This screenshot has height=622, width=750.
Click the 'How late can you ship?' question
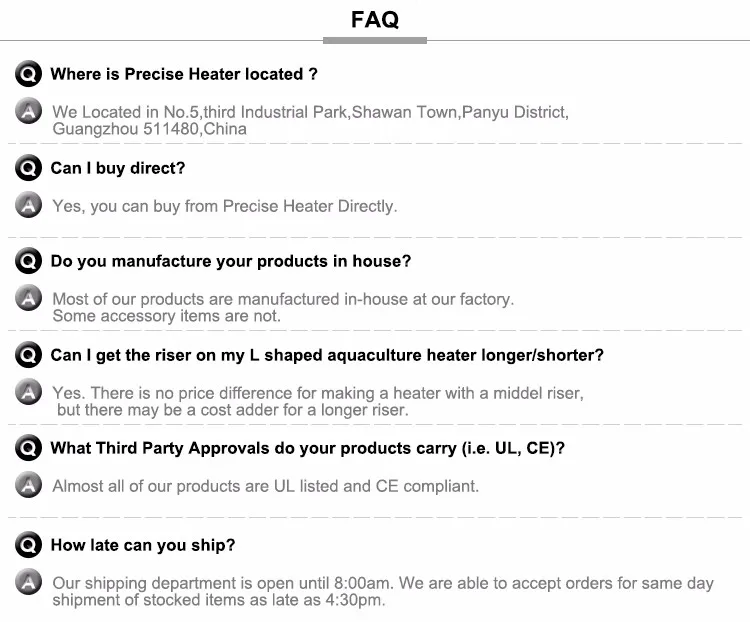pos(143,545)
